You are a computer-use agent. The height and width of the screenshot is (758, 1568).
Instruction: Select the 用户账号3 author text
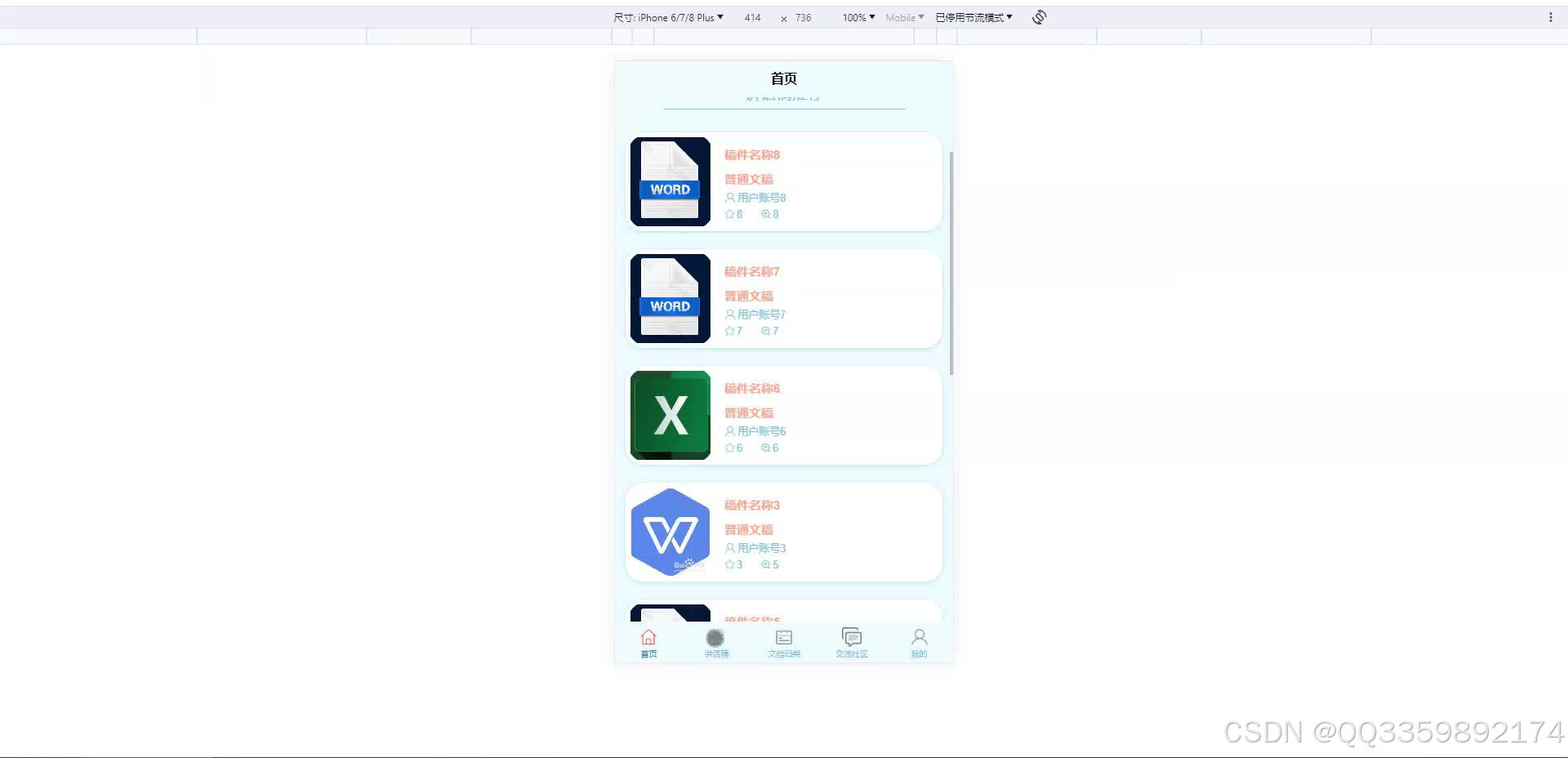(762, 548)
